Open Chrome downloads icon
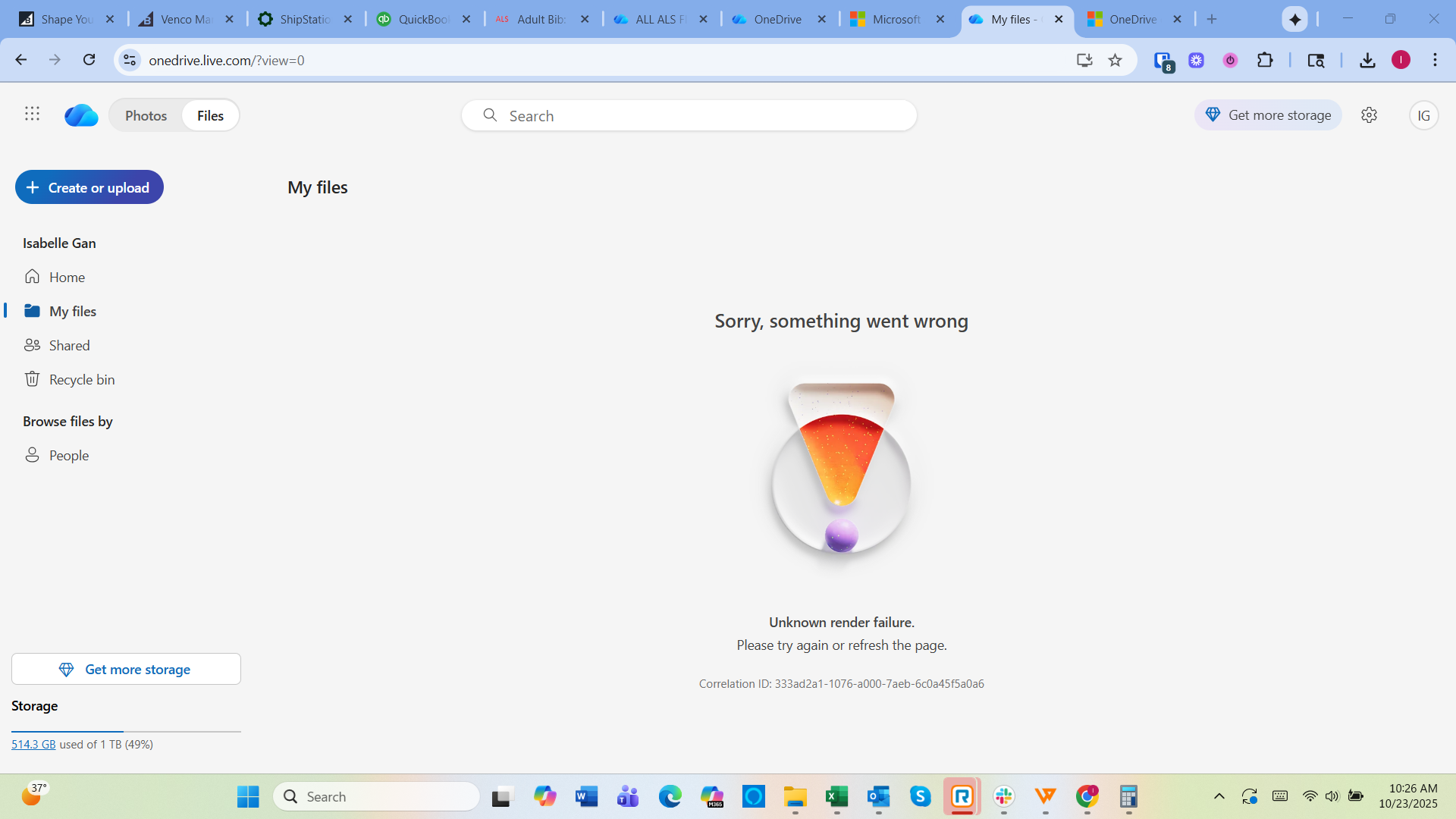The image size is (1456, 819). (x=1367, y=61)
